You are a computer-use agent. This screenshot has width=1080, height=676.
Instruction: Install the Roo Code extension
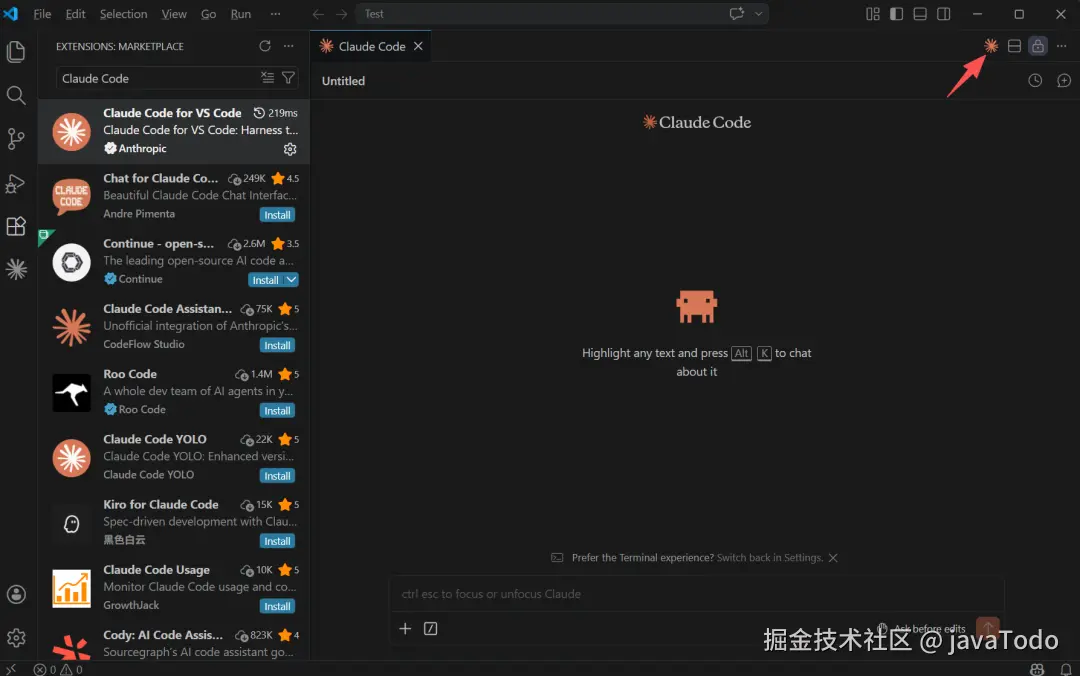[276, 410]
